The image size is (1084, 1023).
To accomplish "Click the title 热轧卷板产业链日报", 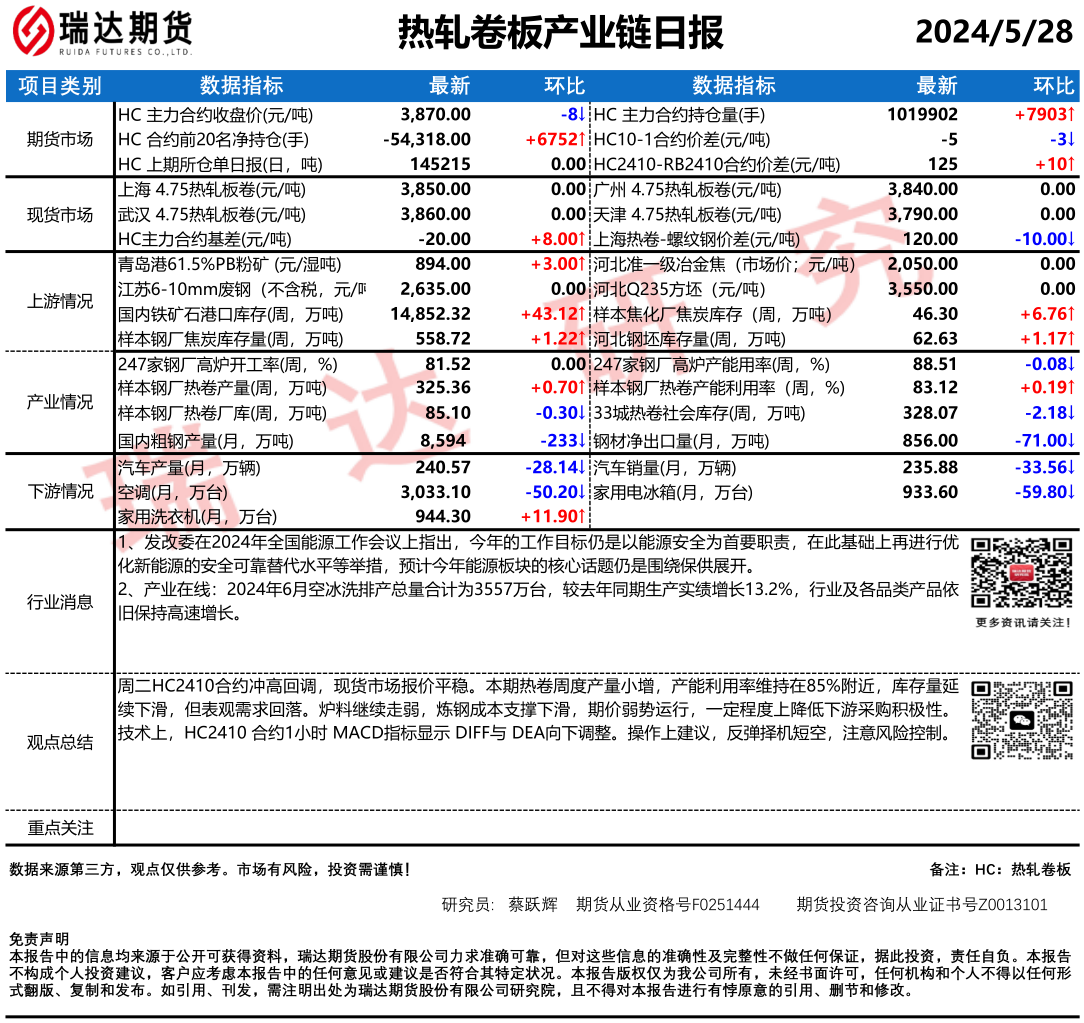I will pos(560,34).
